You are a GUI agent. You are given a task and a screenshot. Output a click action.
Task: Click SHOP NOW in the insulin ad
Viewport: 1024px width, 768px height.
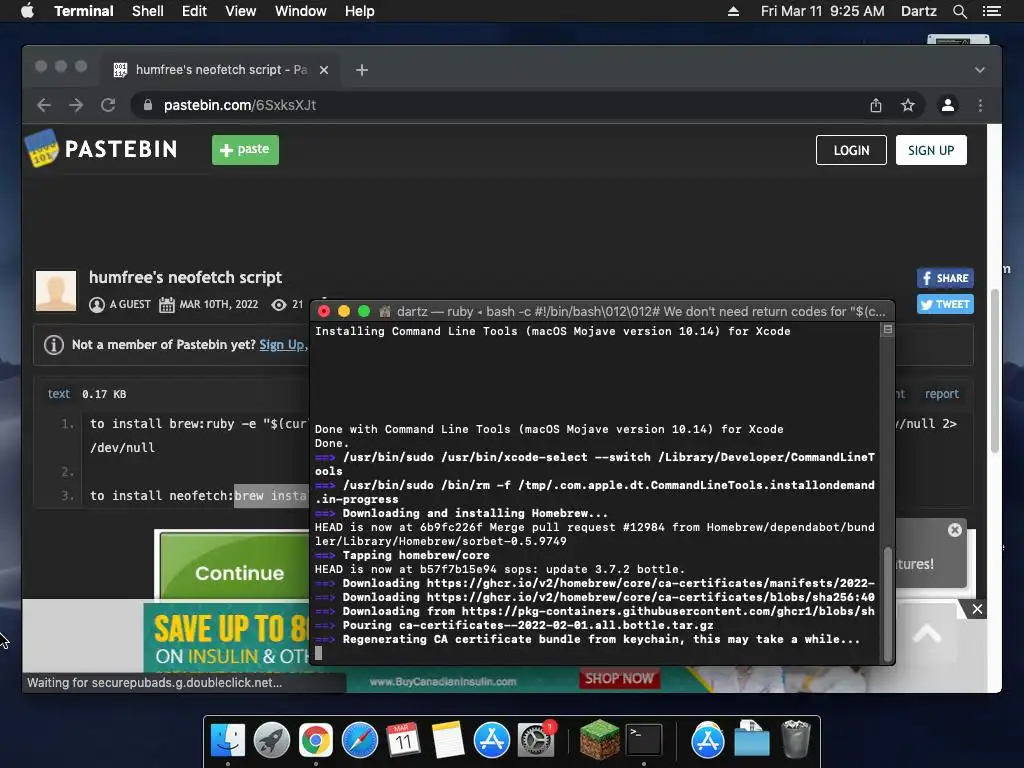(x=618, y=679)
